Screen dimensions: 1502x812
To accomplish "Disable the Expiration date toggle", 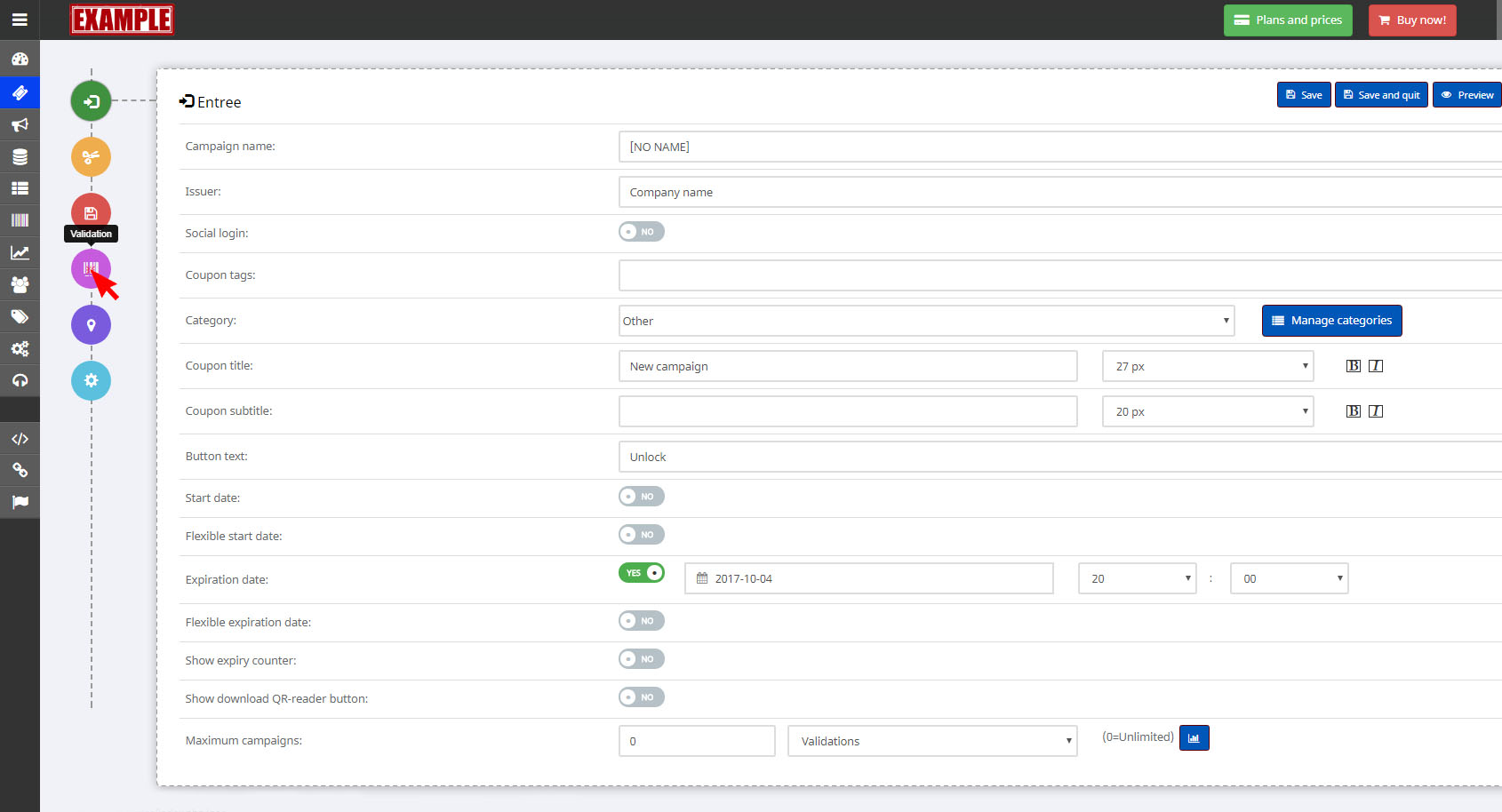I will pyautogui.click(x=641, y=573).
